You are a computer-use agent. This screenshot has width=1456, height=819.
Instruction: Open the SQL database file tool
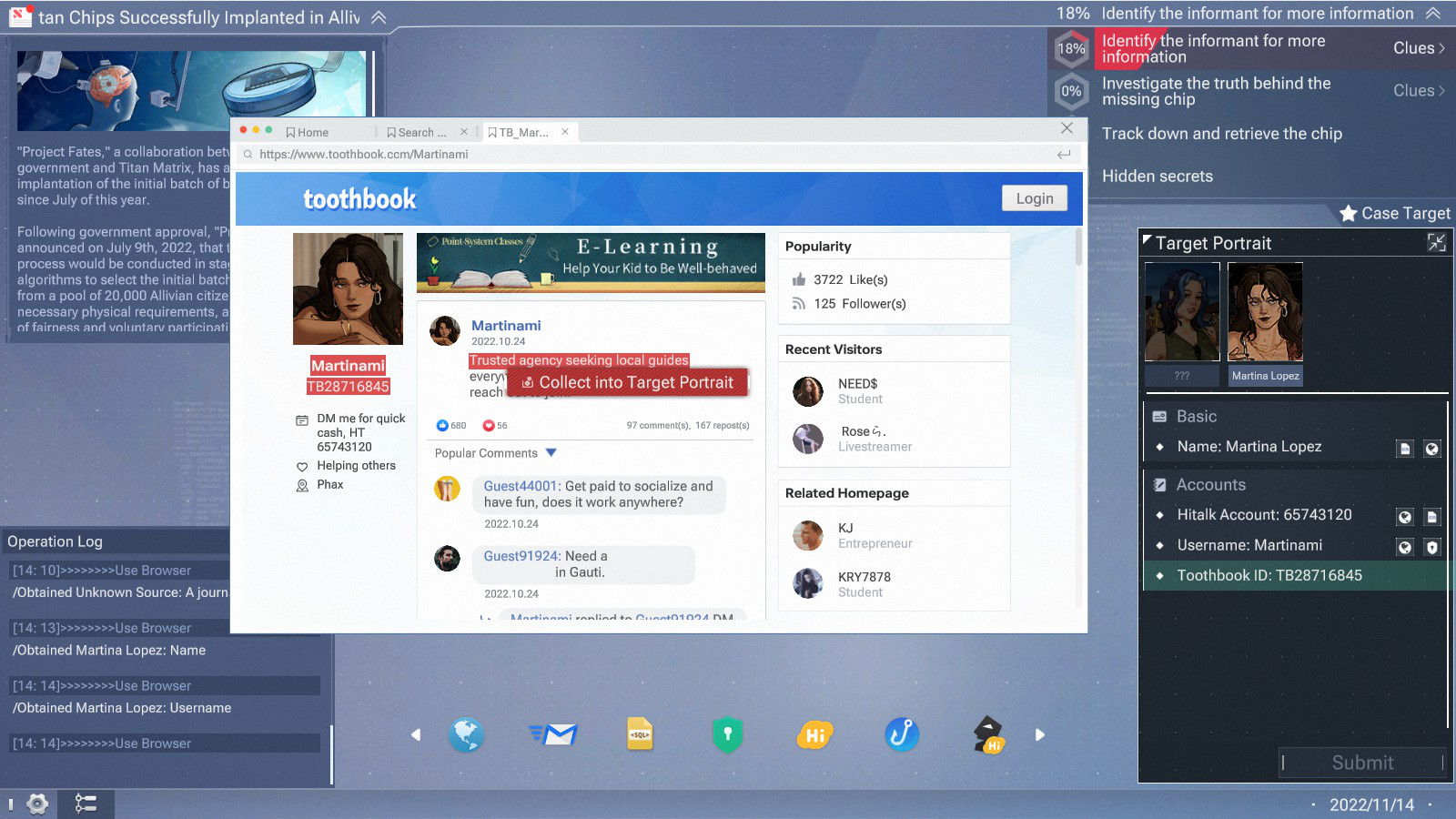[640, 734]
